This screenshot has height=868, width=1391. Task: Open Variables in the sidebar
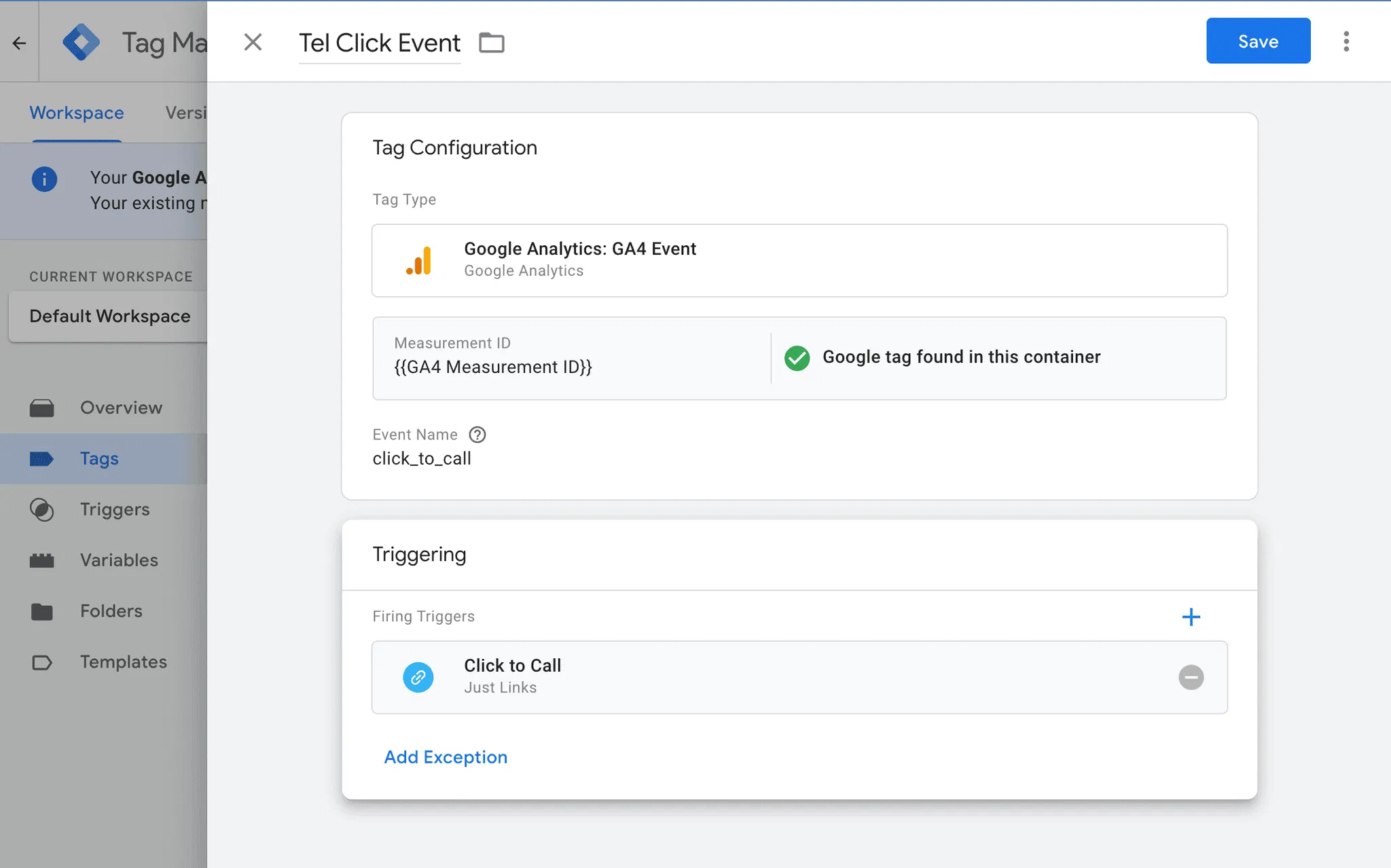click(x=103, y=560)
